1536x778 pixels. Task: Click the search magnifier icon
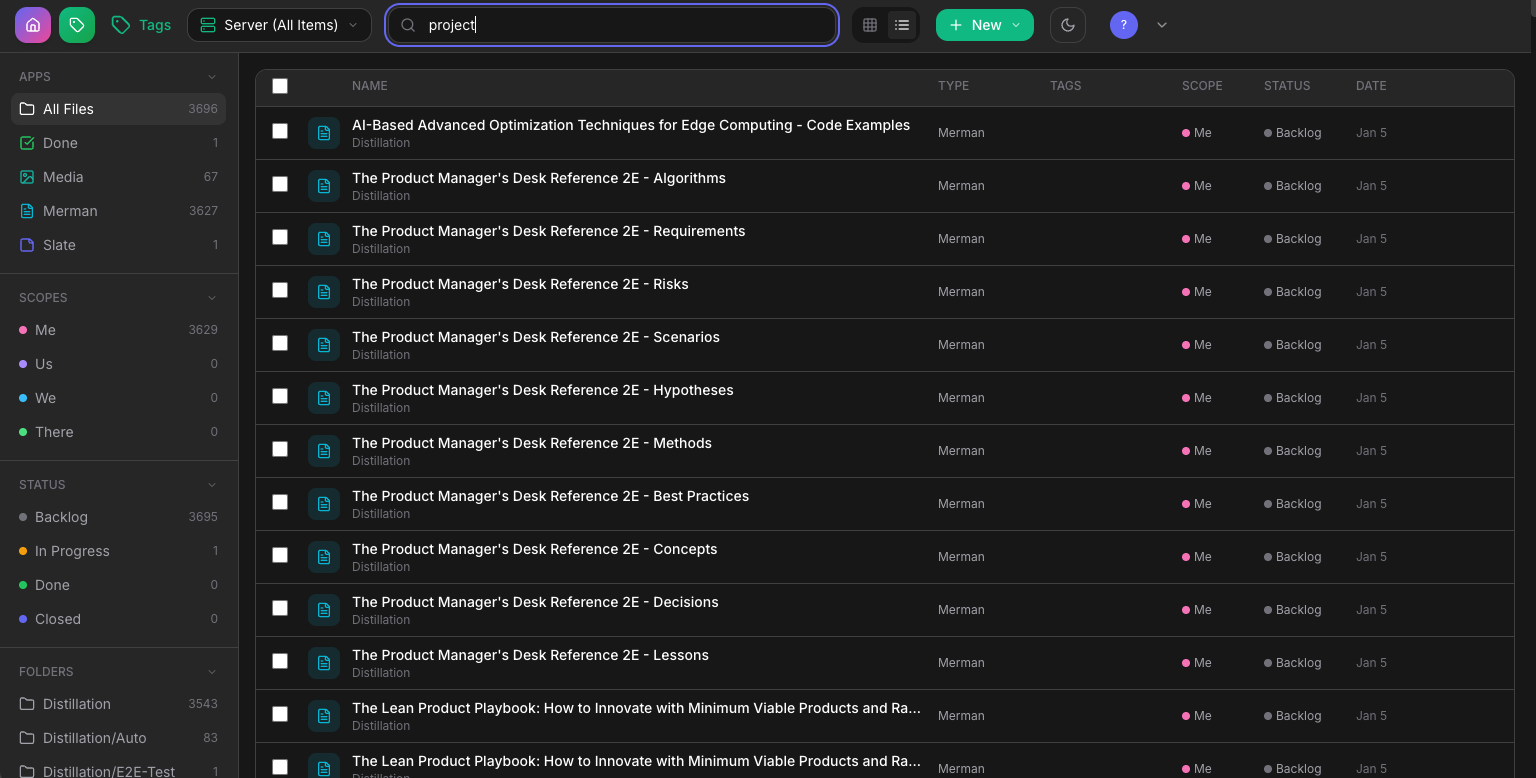point(408,25)
